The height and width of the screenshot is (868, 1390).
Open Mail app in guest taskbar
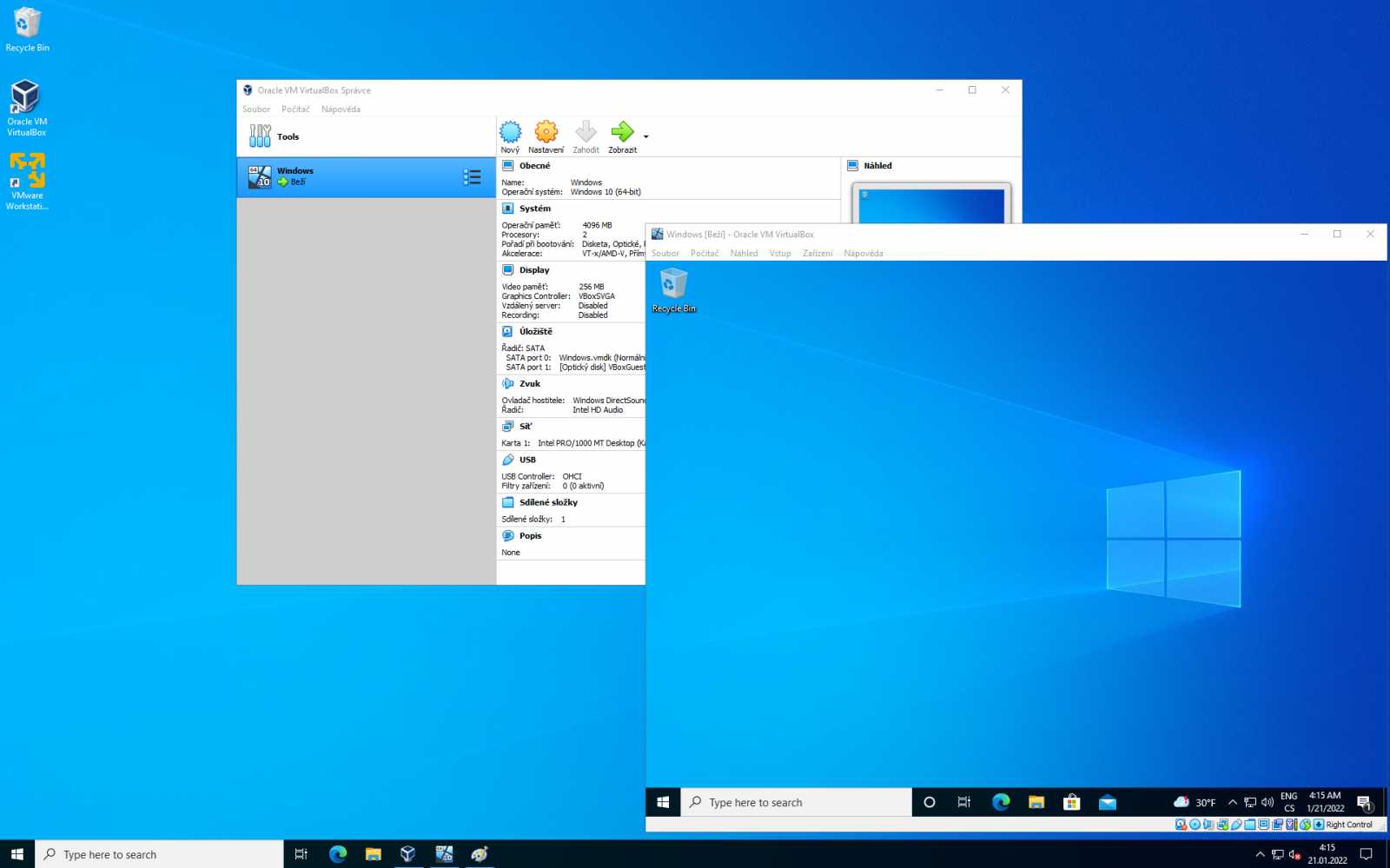tap(1108, 802)
